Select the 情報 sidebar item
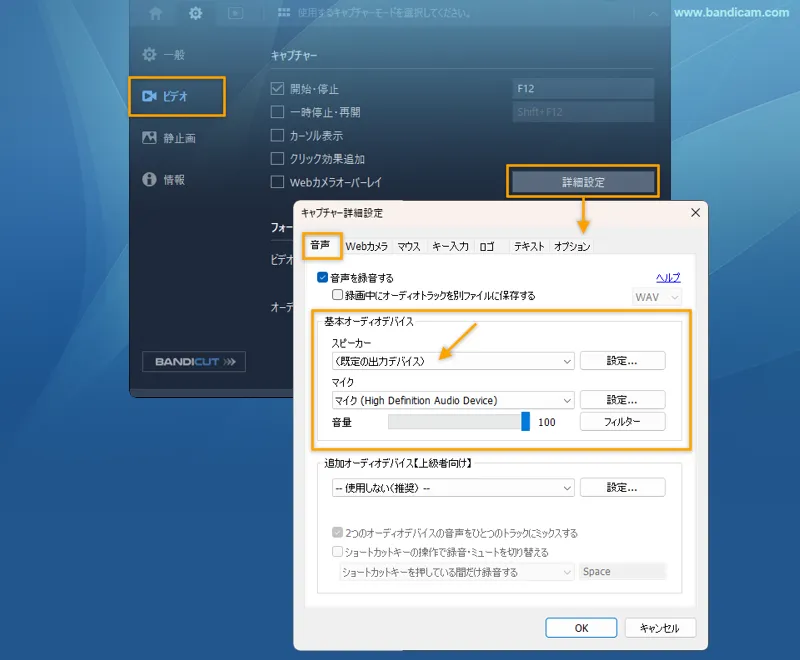The width and height of the screenshot is (800, 660). 164,180
